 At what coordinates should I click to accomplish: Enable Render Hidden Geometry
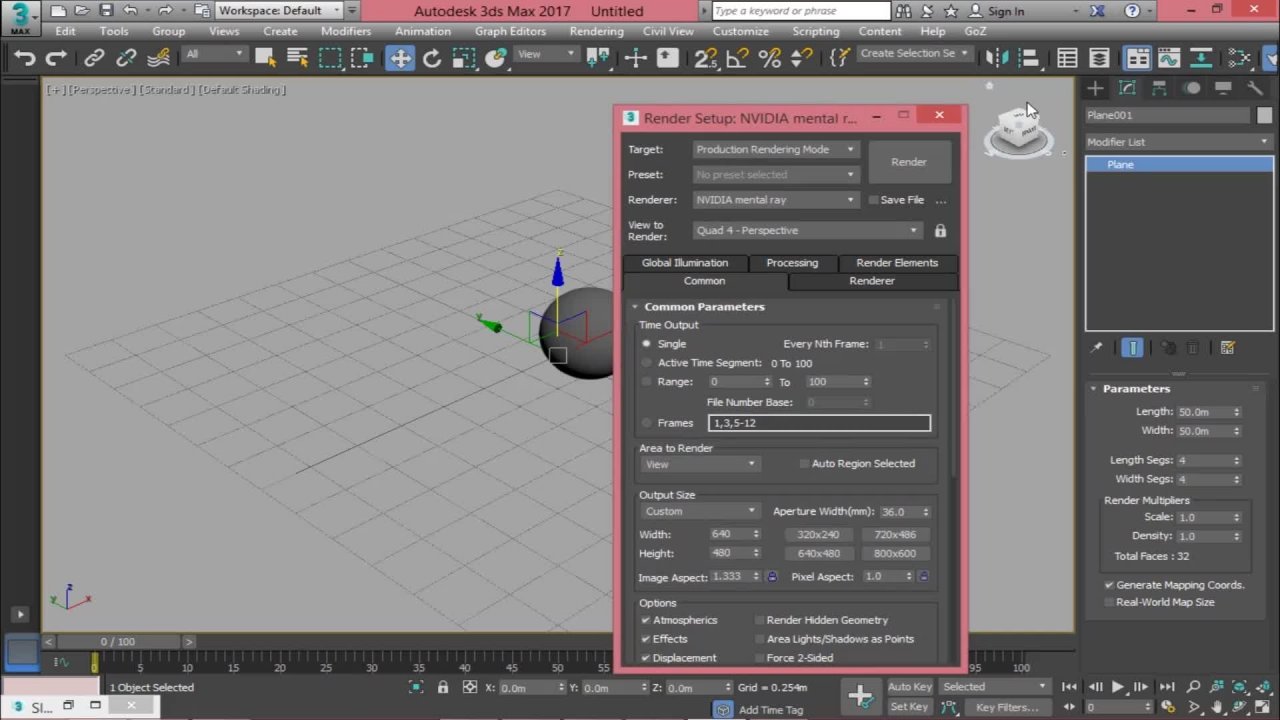(x=760, y=620)
